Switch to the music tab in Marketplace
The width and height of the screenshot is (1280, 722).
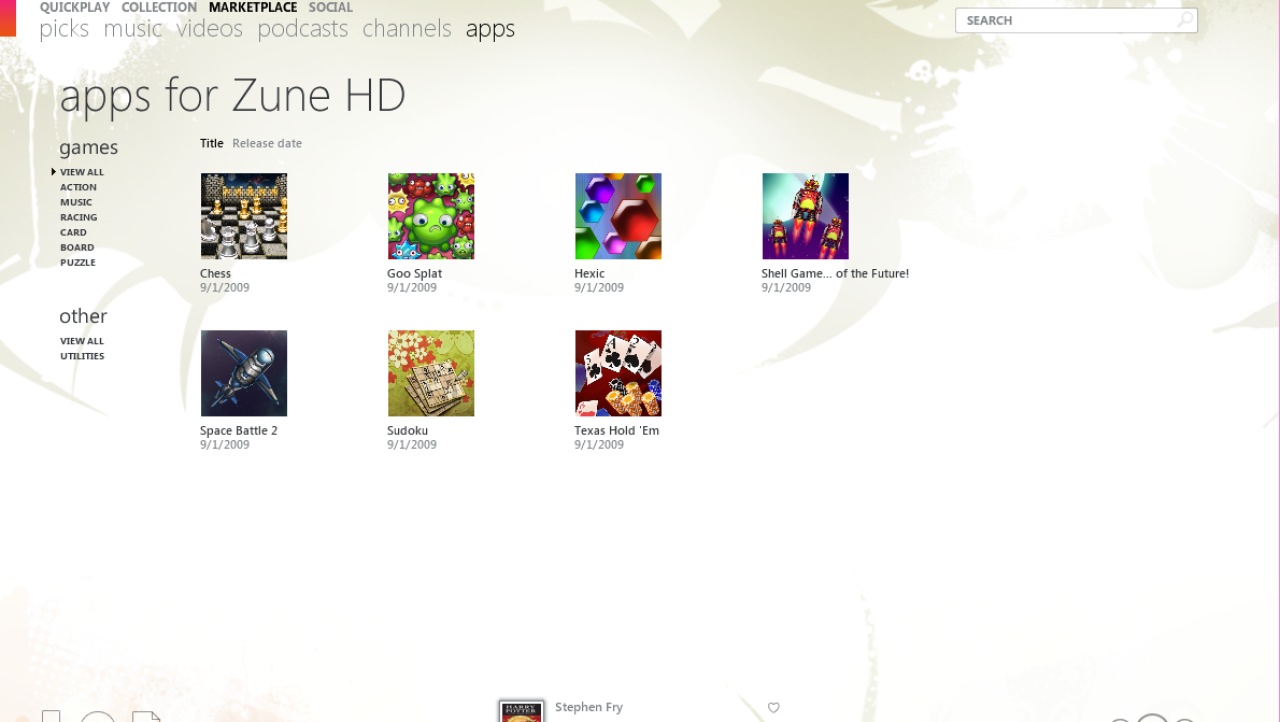point(133,29)
